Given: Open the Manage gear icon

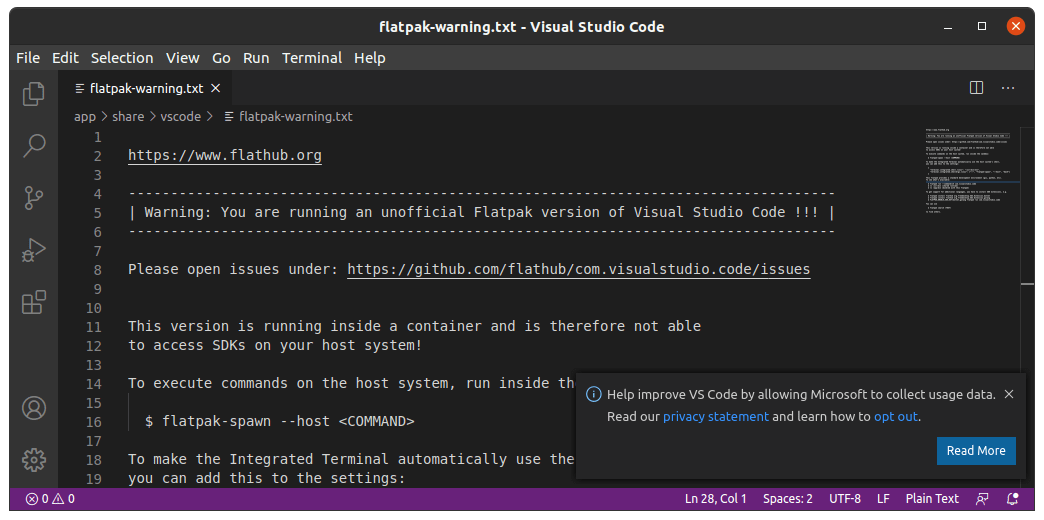Looking at the screenshot, I should (34, 460).
